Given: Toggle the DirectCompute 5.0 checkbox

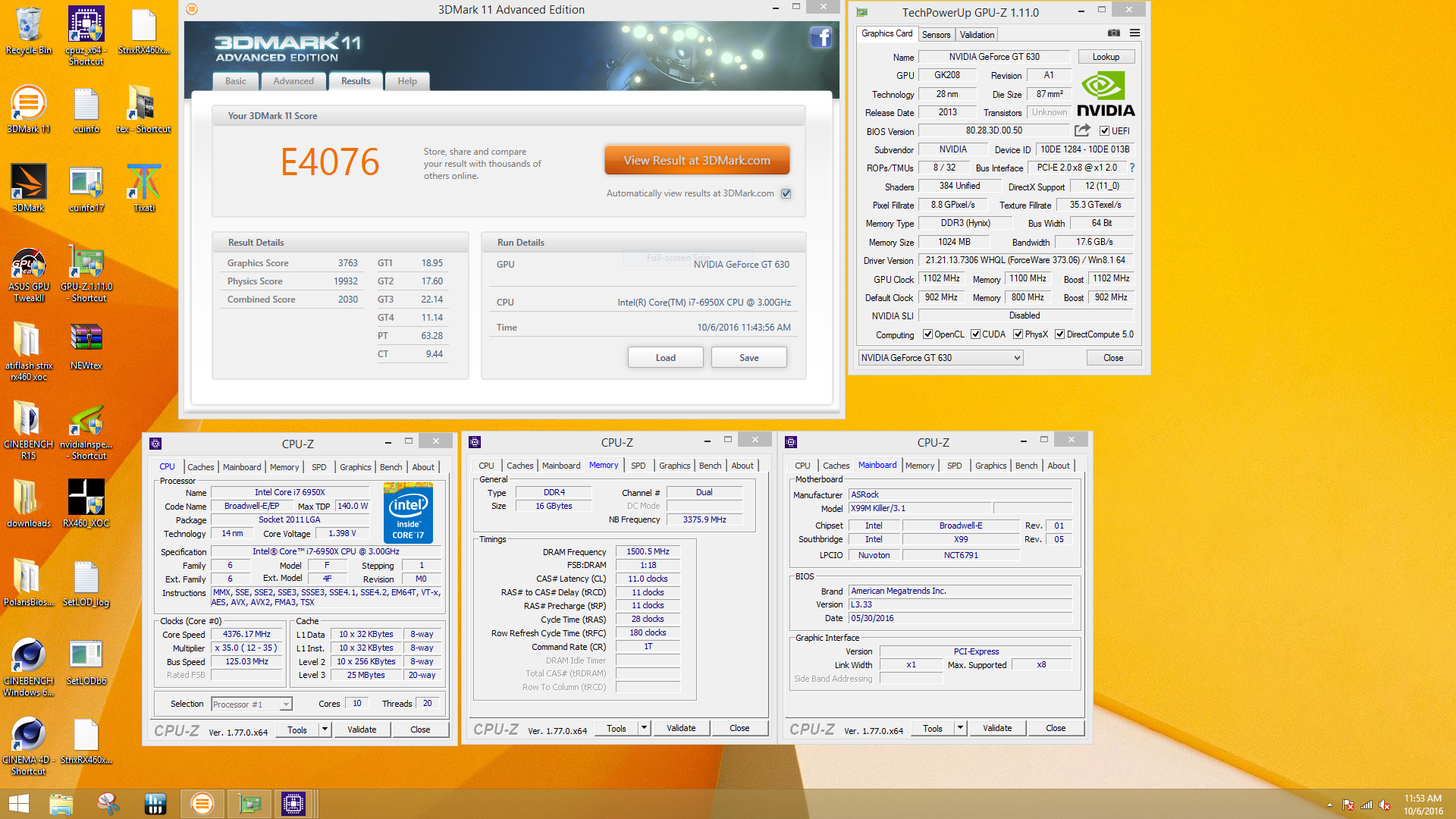Looking at the screenshot, I should [1059, 334].
